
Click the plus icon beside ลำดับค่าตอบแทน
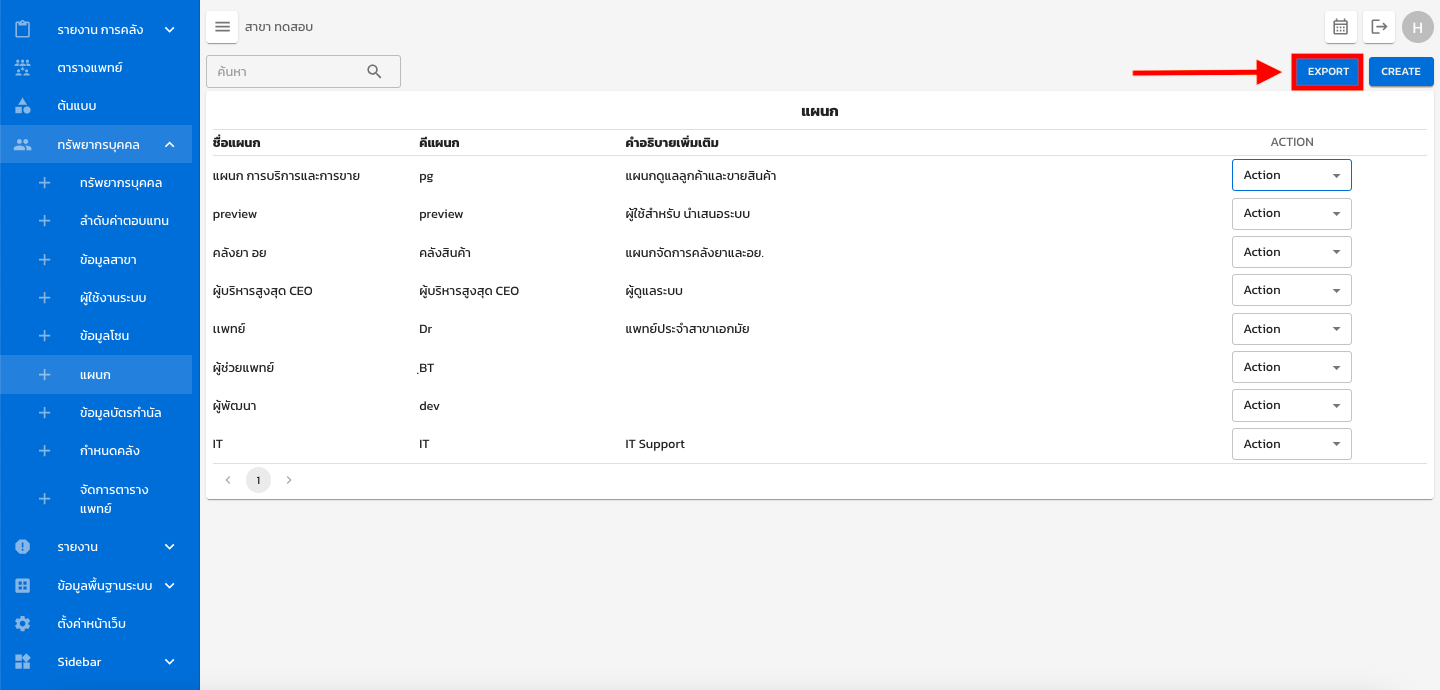44,221
